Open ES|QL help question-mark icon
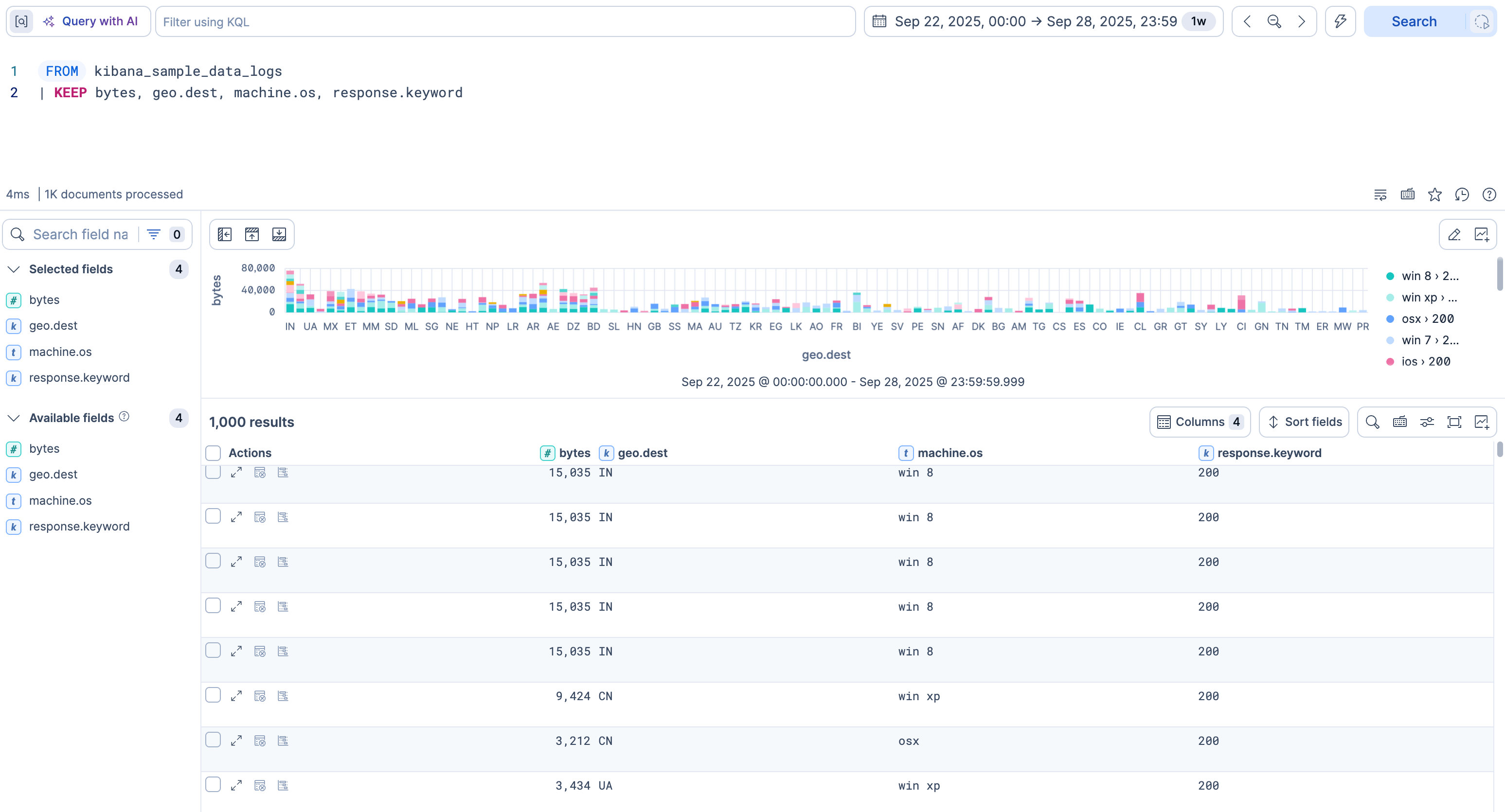This screenshot has height=812, width=1505. pyautogui.click(x=1489, y=194)
